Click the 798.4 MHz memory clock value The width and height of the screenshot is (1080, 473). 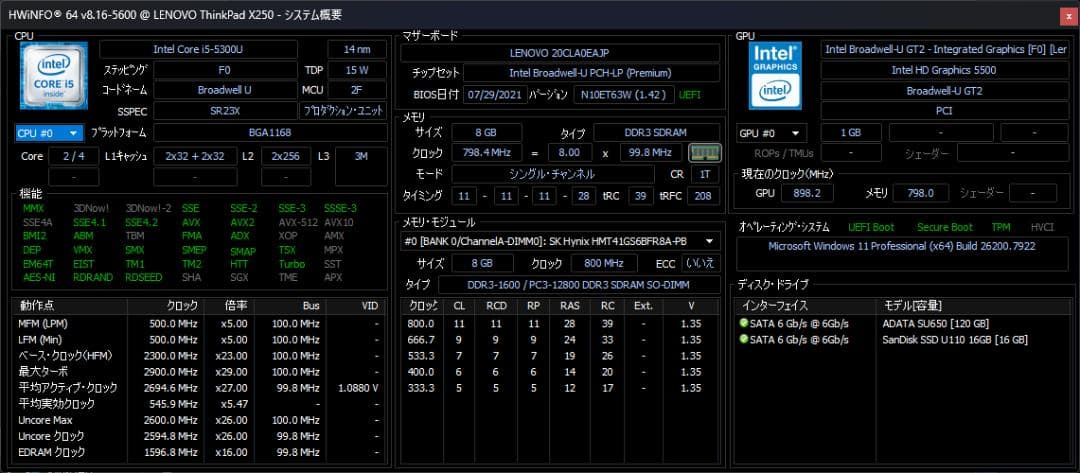point(486,153)
